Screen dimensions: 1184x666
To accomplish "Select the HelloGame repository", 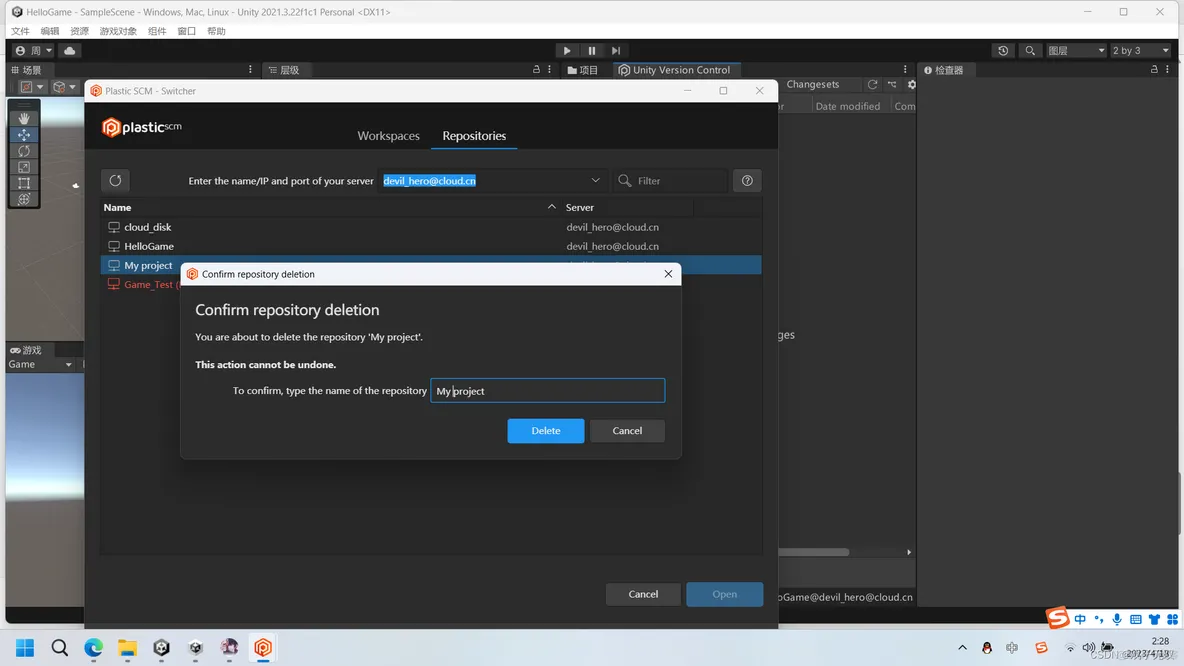I will click(430, 246).
